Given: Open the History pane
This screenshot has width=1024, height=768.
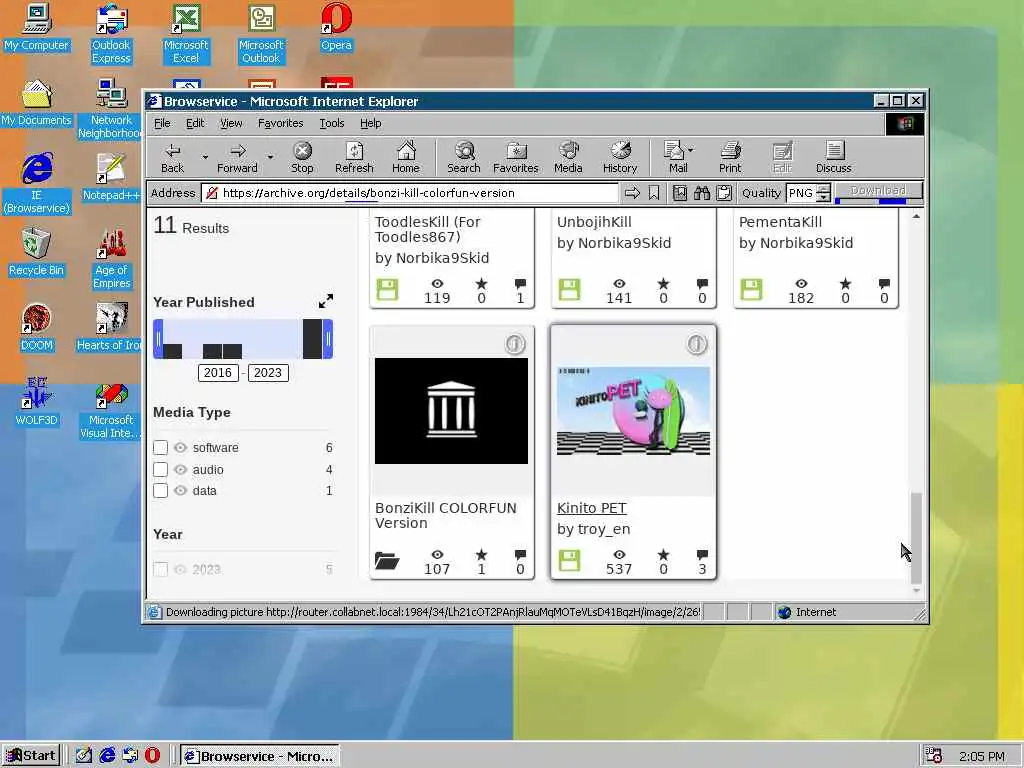Looking at the screenshot, I should (x=620, y=157).
